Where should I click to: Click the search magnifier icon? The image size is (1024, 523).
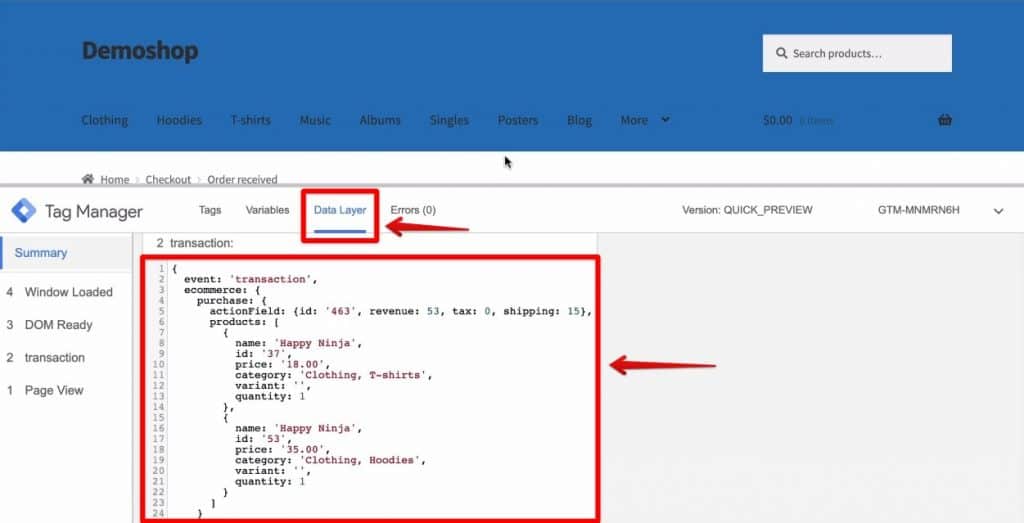781,54
